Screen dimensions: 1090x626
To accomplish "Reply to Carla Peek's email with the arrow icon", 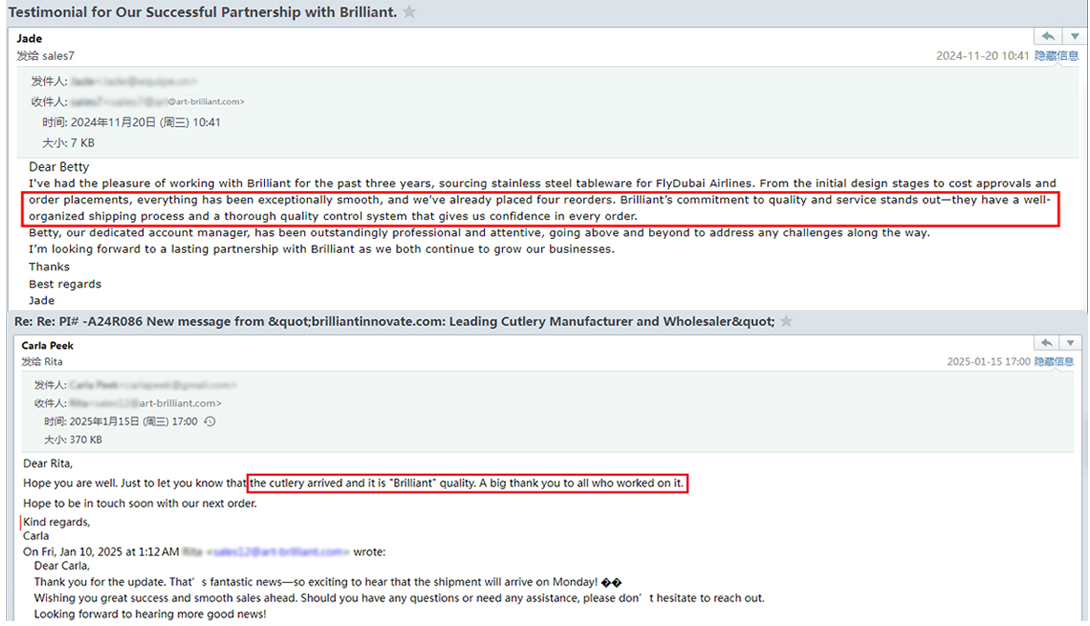I will (1048, 343).
